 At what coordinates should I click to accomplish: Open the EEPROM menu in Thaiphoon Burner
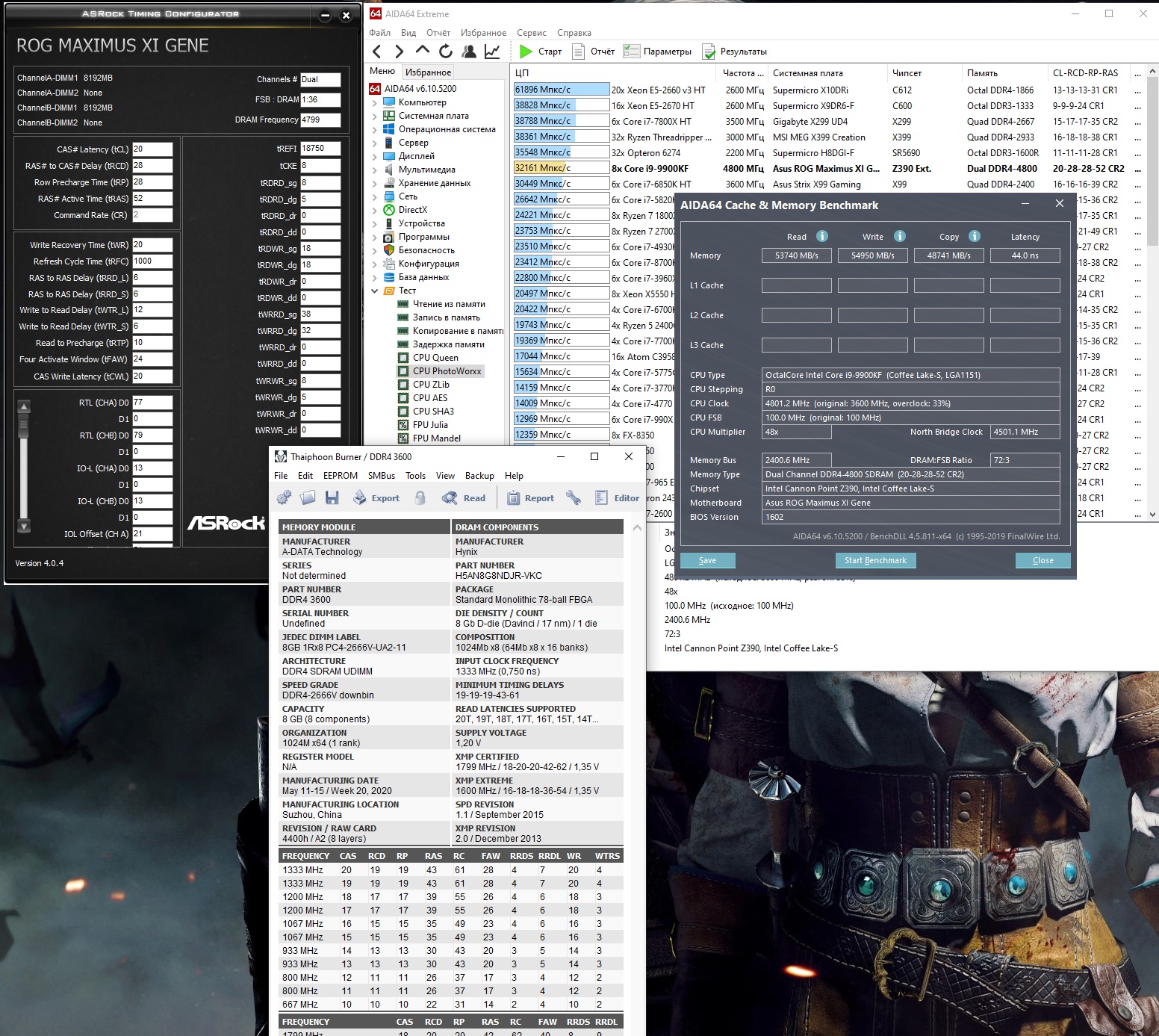[341, 476]
